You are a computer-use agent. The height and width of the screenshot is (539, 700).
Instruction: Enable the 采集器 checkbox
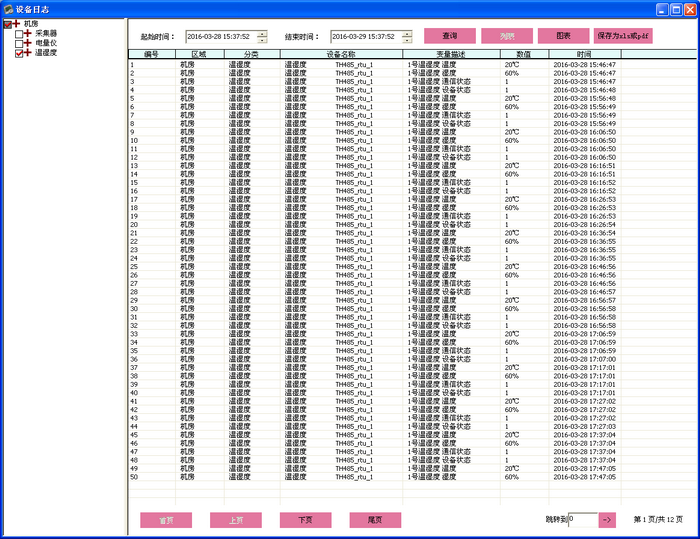coord(18,34)
